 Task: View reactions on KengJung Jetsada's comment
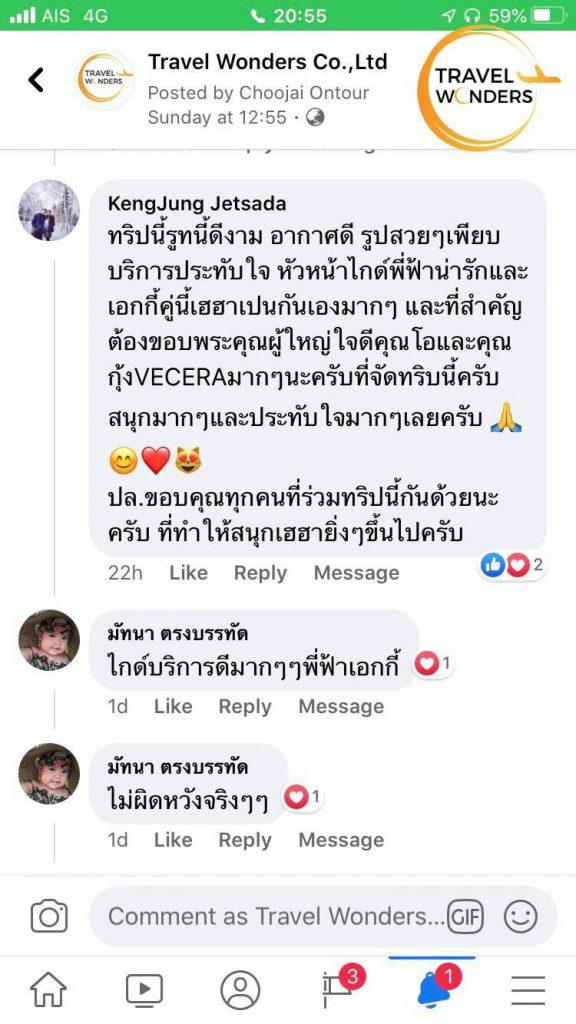point(512,566)
